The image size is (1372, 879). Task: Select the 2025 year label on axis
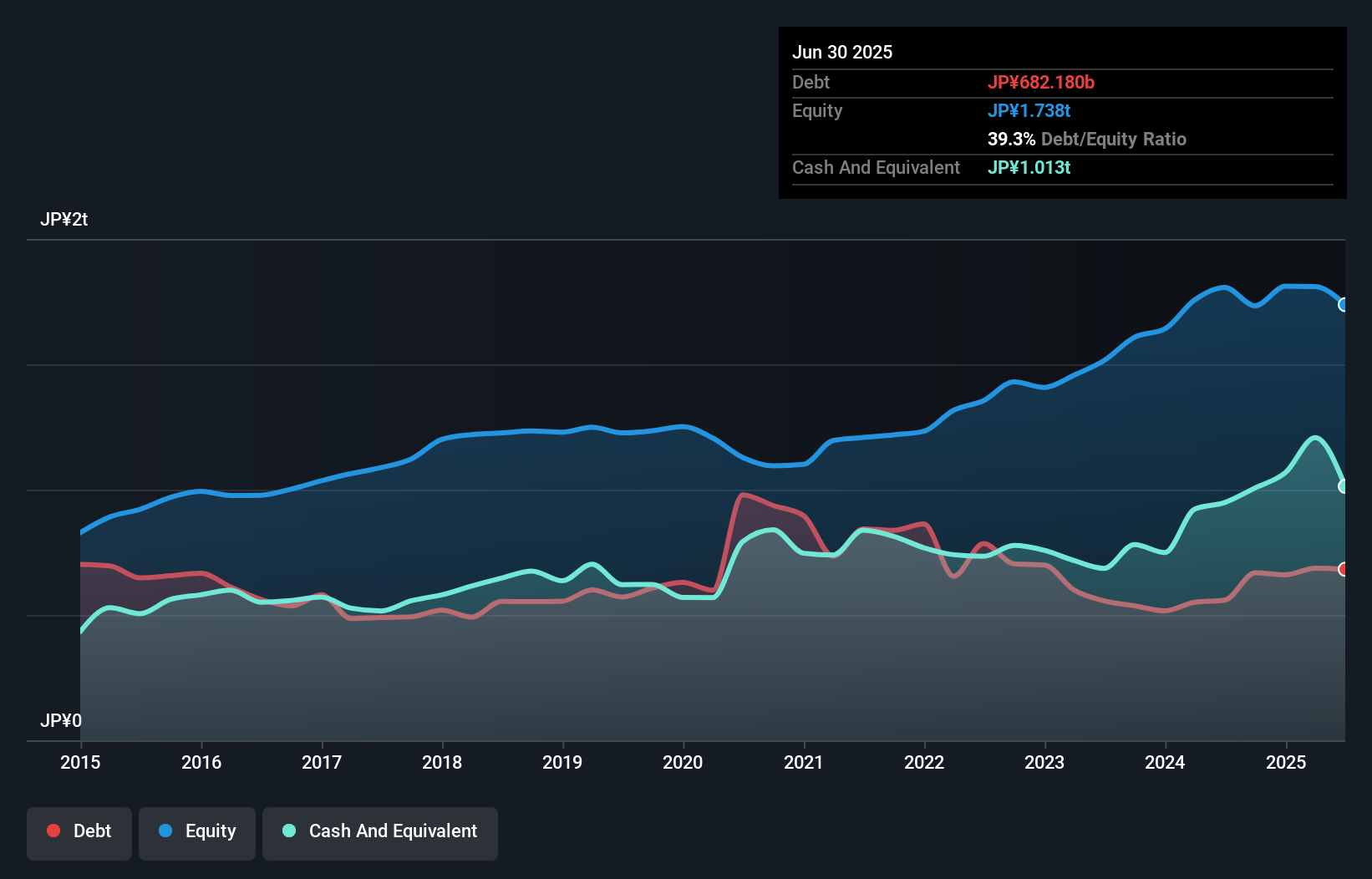click(x=1287, y=762)
